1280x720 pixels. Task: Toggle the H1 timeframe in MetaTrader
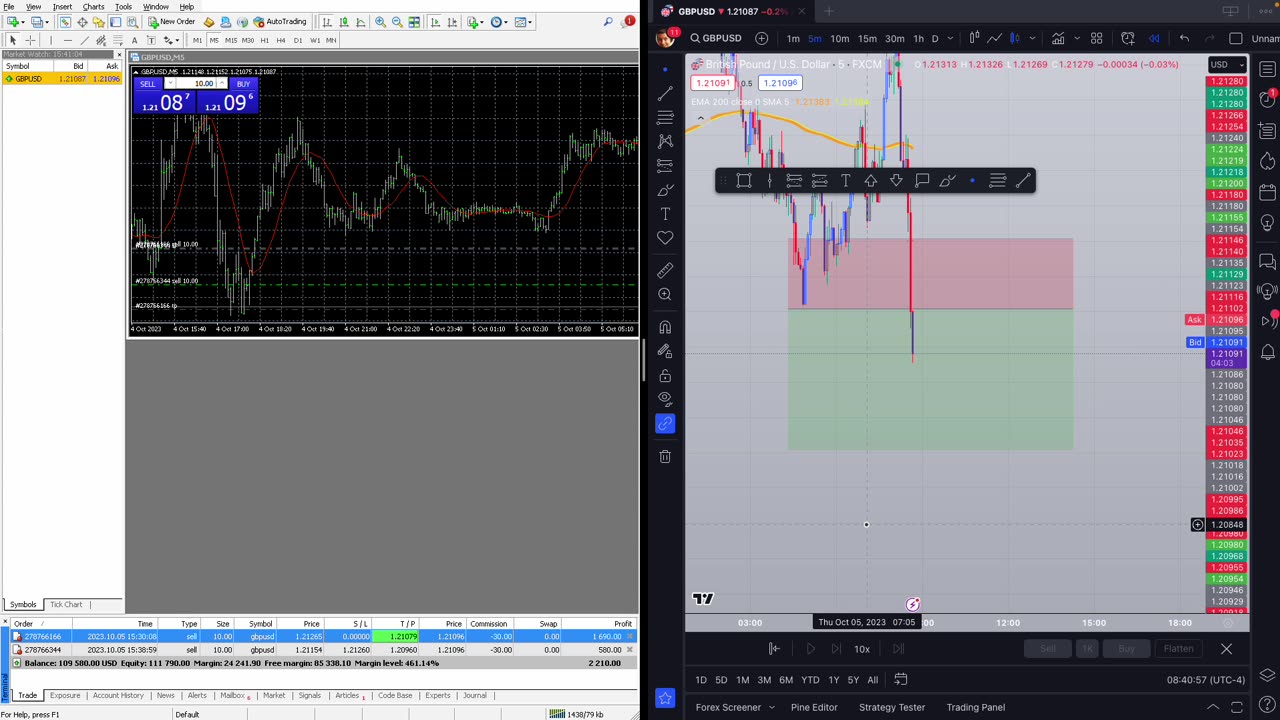264,40
